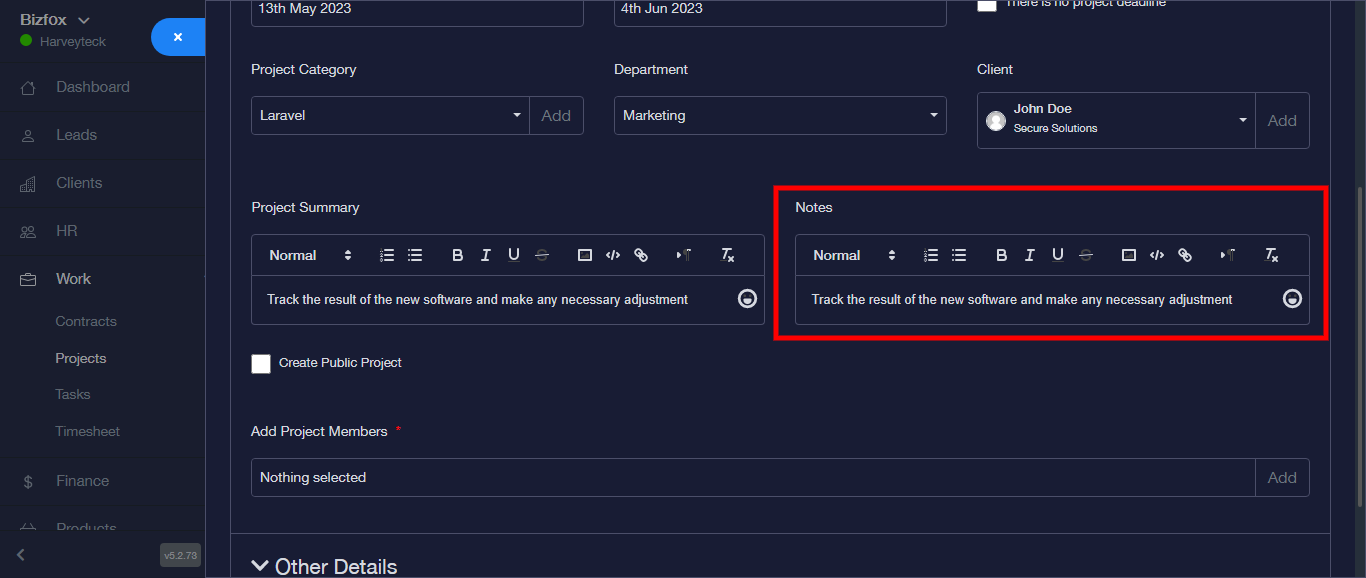Clear formatting in Notes editor toolbar
This screenshot has width=1366, height=578.
click(x=1272, y=255)
